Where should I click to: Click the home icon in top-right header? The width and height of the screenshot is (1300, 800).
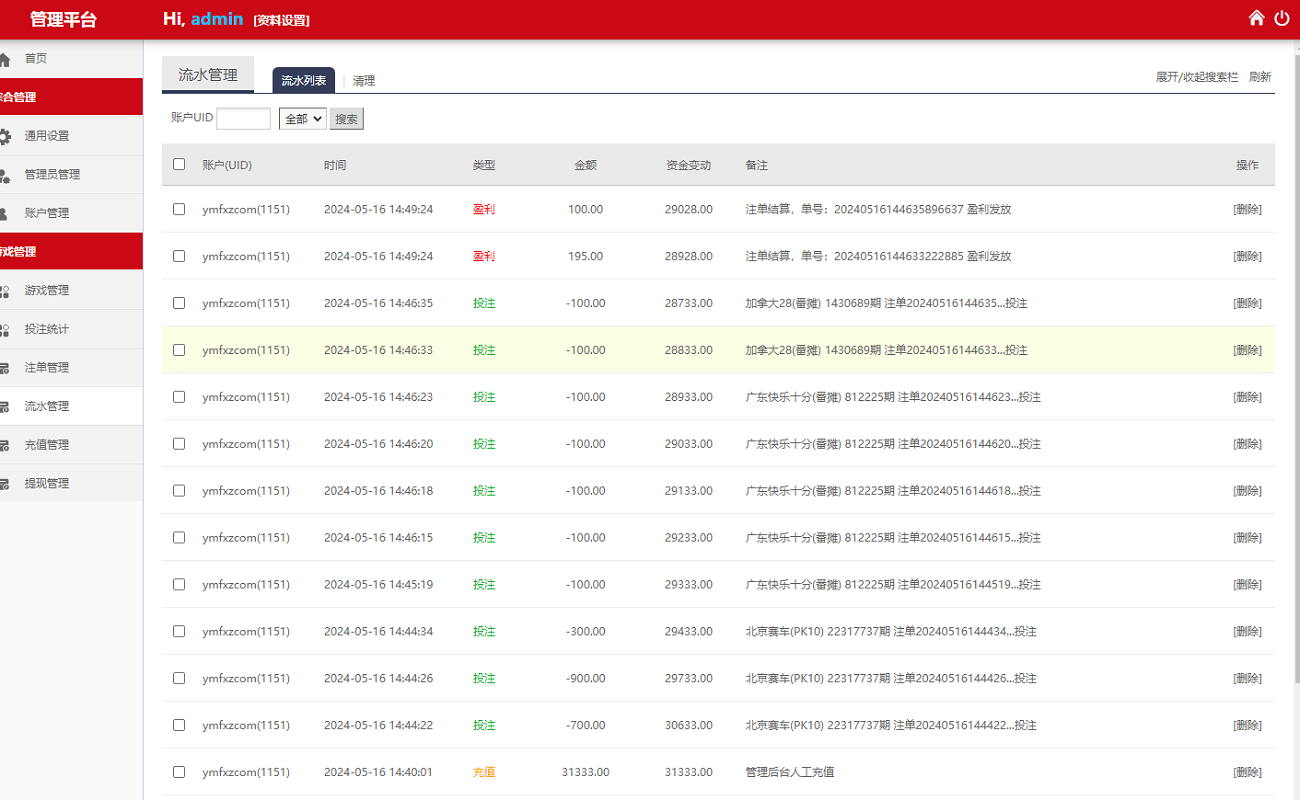pyautogui.click(x=1257, y=18)
